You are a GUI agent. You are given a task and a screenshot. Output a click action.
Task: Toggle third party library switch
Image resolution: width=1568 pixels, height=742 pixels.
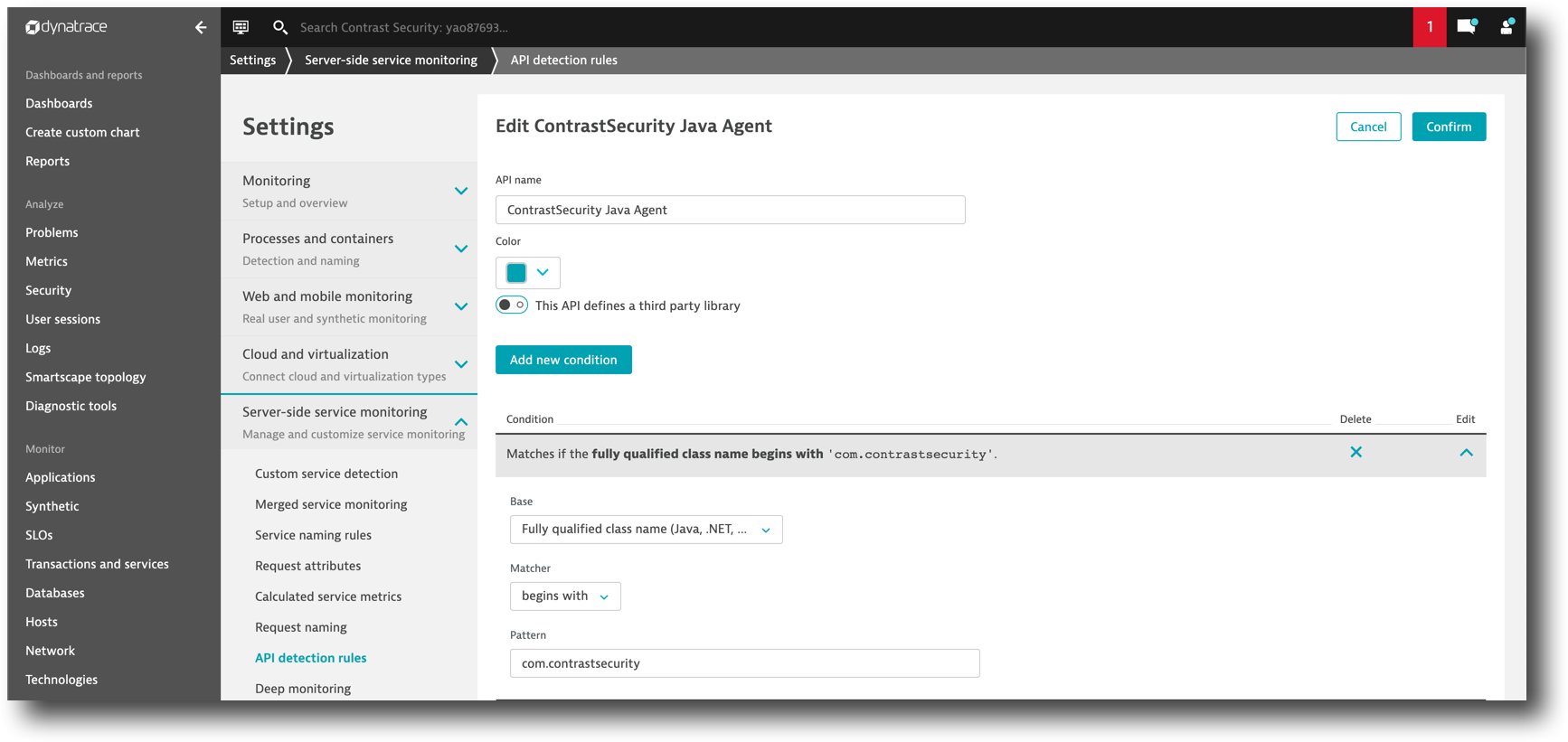[512, 305]
